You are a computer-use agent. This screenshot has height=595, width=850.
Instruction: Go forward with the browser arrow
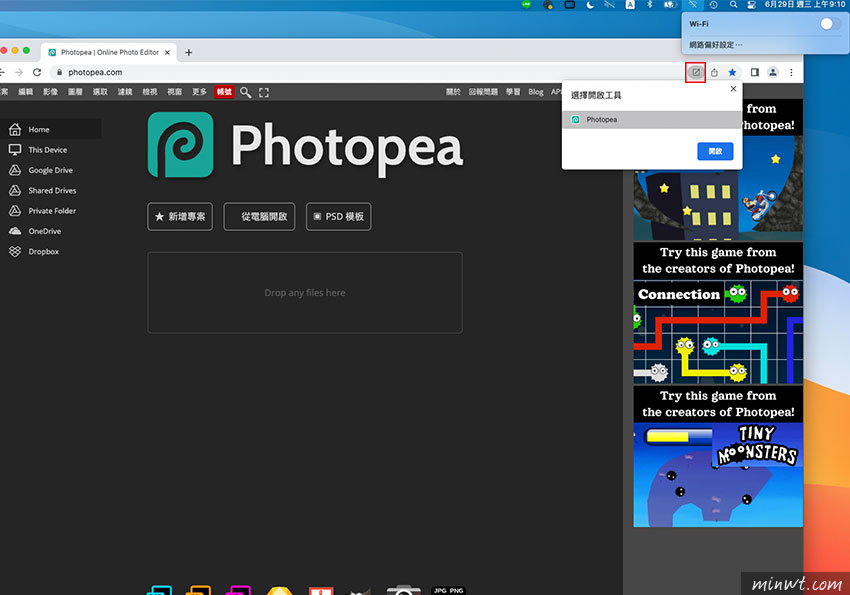[19, 72]
